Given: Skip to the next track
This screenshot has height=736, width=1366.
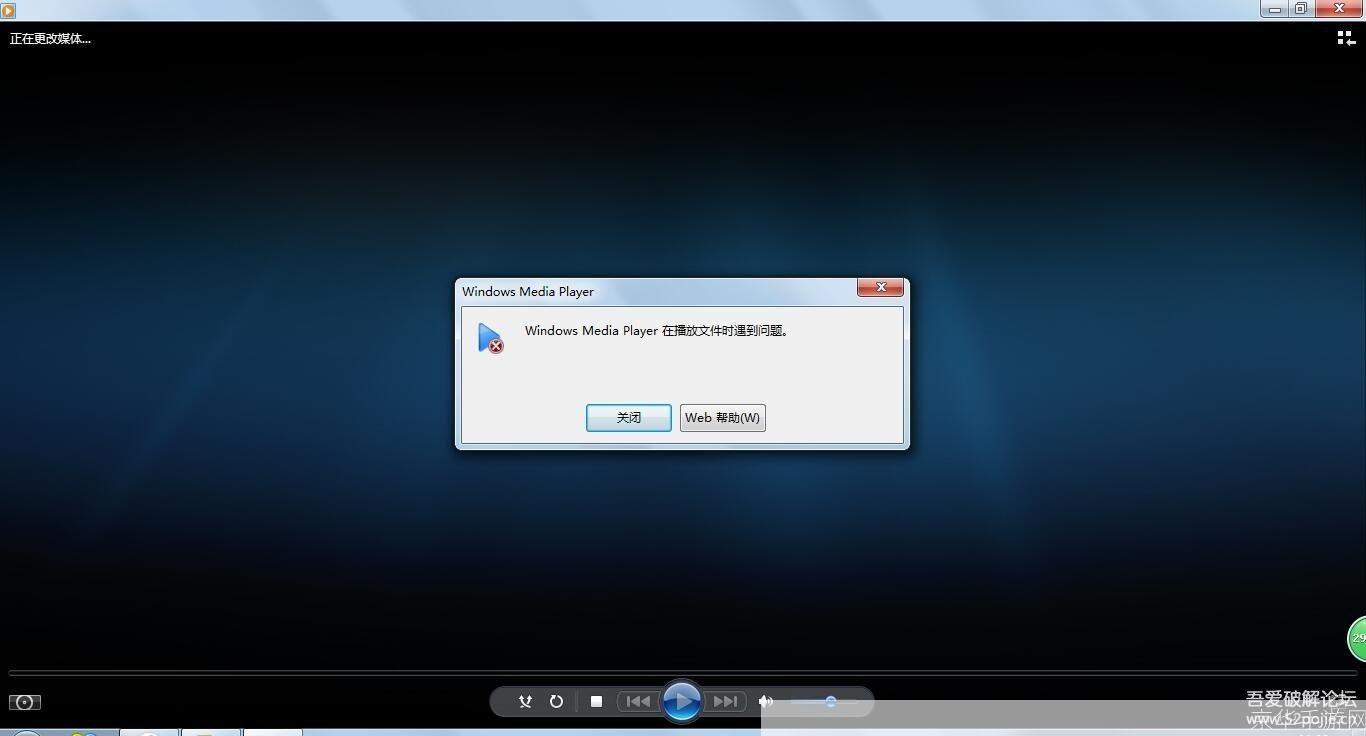Looking at the screenshot, I should click(x=726, y=702).
